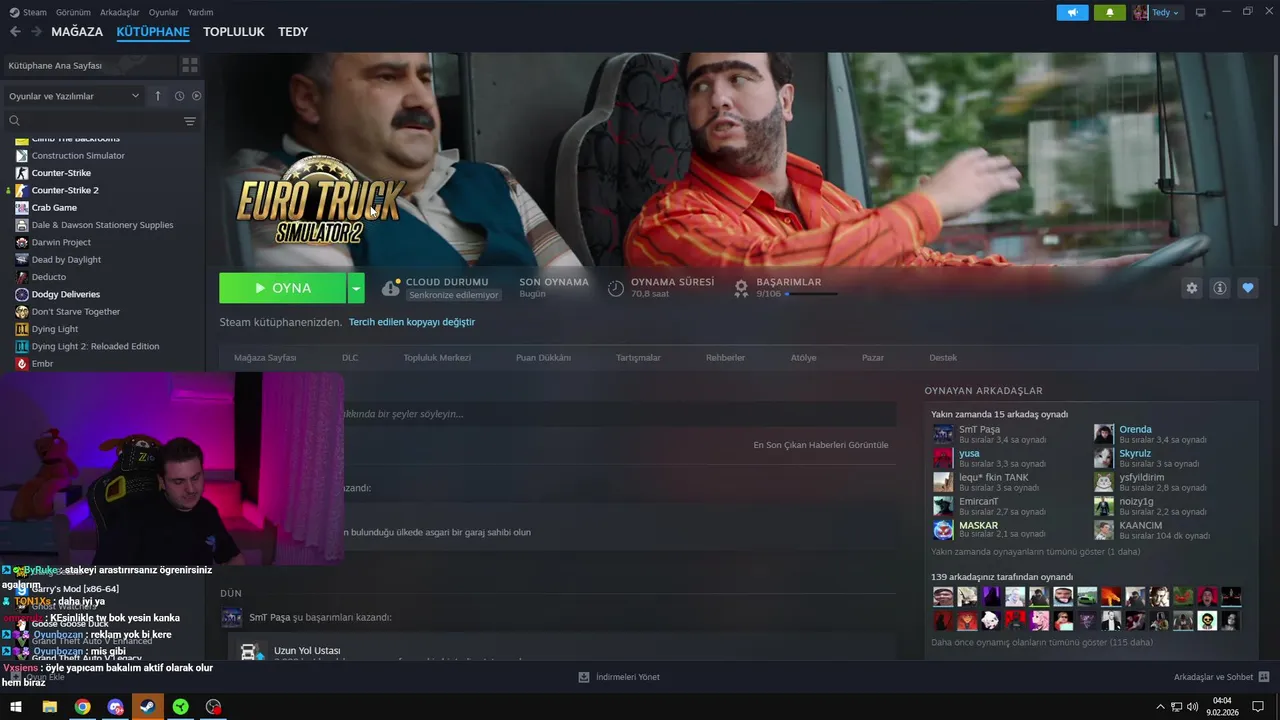Image resolution: width=1280 pixels, height=720 pixels.
Task: Switch library to grid view icon
Action: 189,65
